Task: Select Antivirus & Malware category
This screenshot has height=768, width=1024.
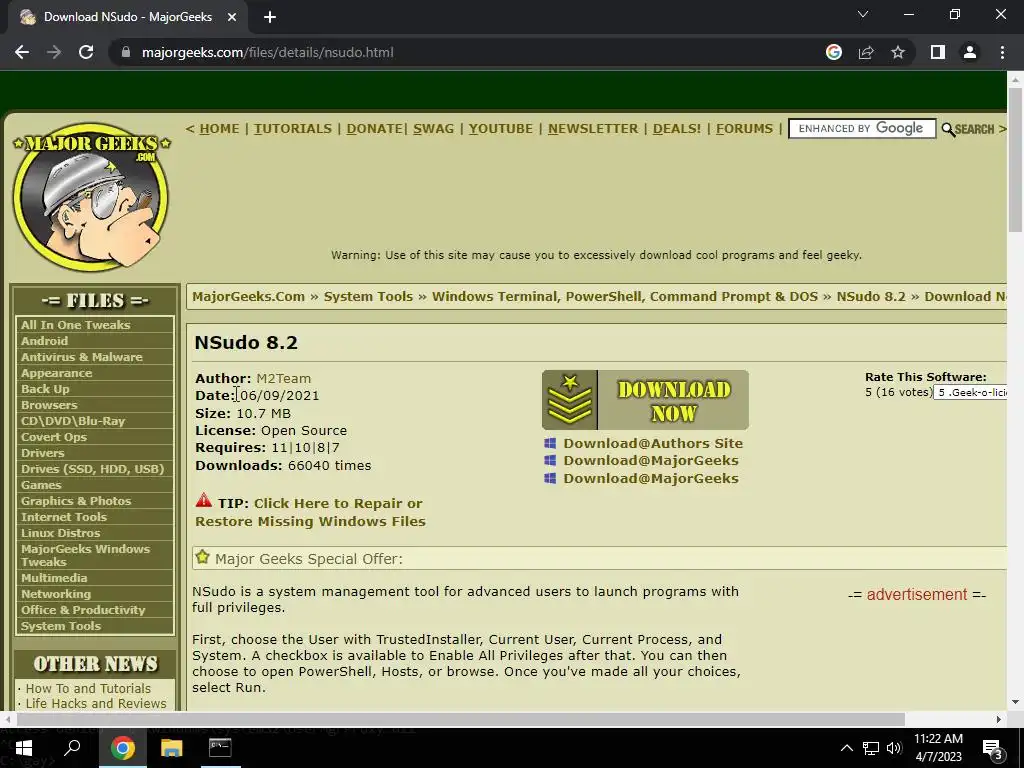Action: [82, 357]
